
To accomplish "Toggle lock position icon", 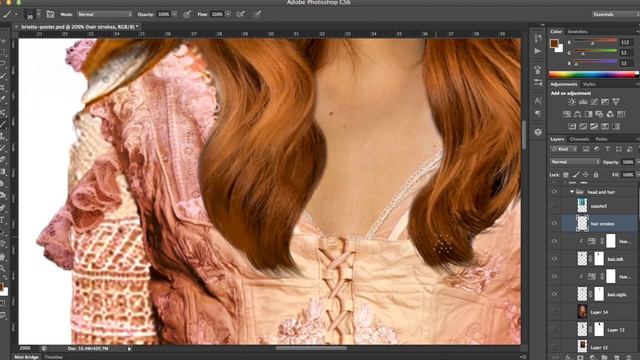I will 586,175.
